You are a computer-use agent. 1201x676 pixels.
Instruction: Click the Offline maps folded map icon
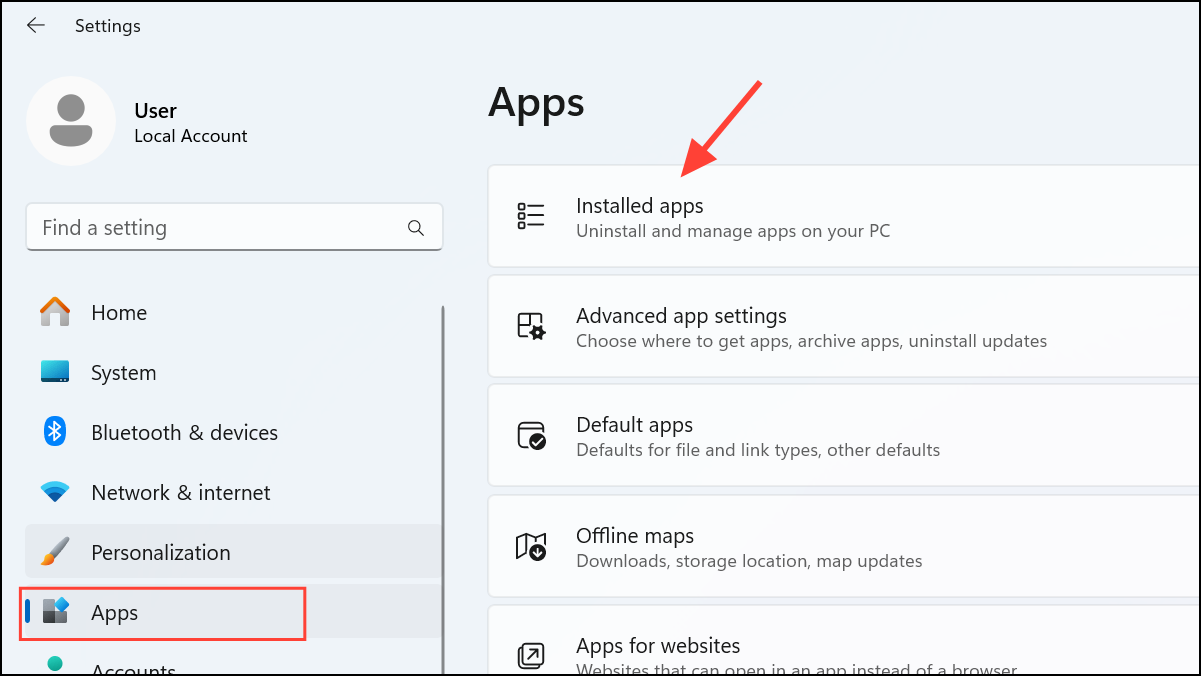pyautogui.click(x=531, y=546)
